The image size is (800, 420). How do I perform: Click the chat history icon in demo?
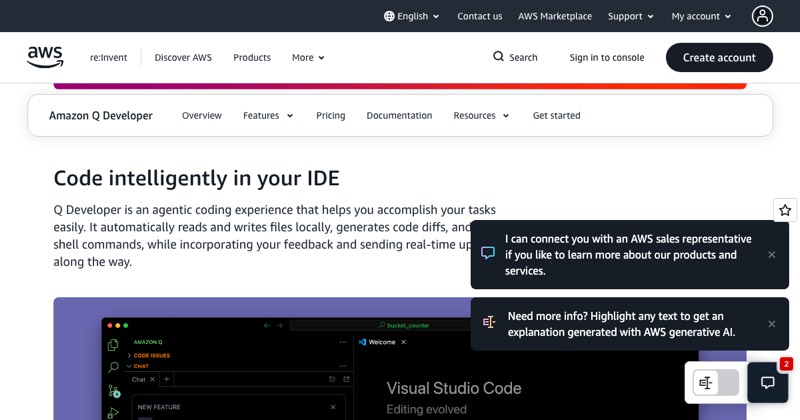(332, 379)
